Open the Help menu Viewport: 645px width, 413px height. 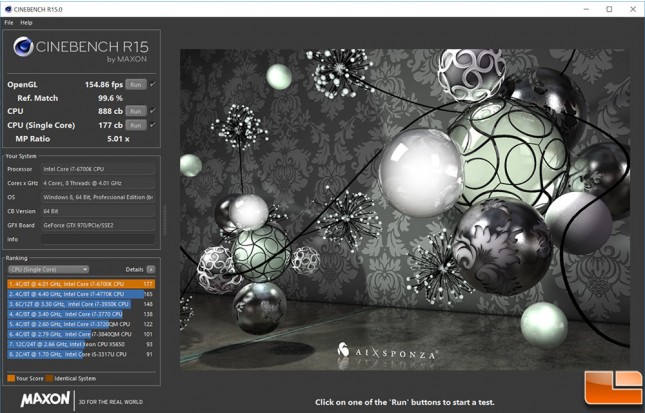click(x=26, y=23)
